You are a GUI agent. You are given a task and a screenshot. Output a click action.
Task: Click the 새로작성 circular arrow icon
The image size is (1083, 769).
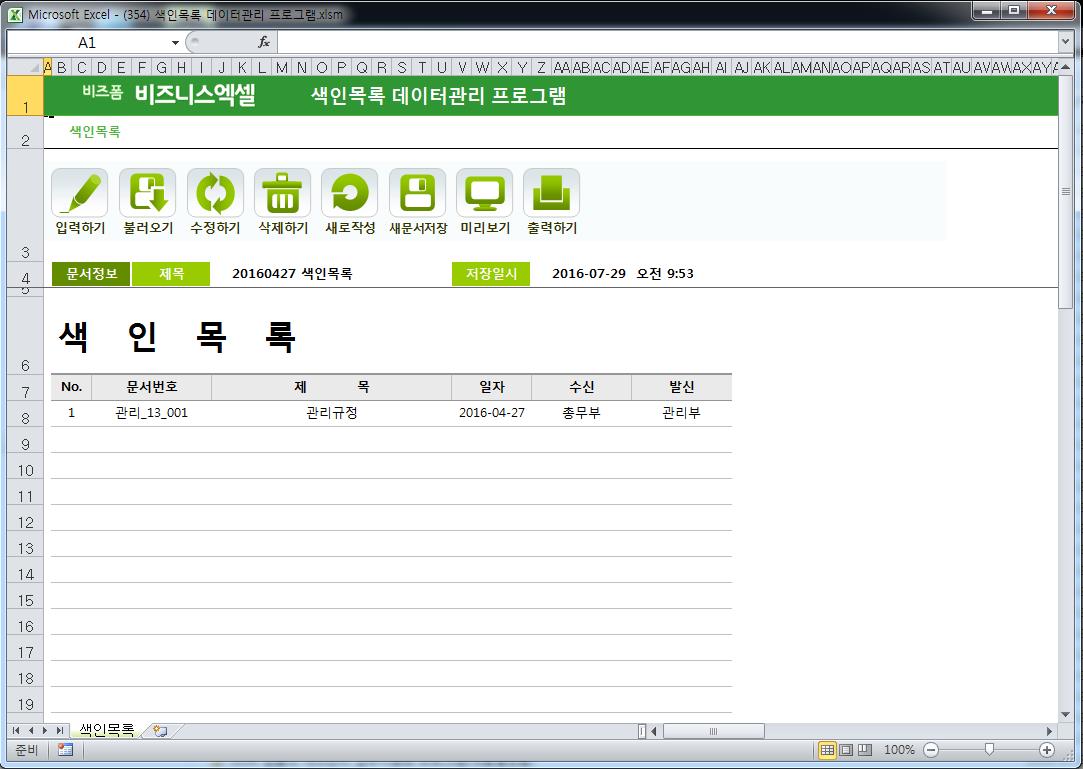pyautogui.click(x=349, y=193)
